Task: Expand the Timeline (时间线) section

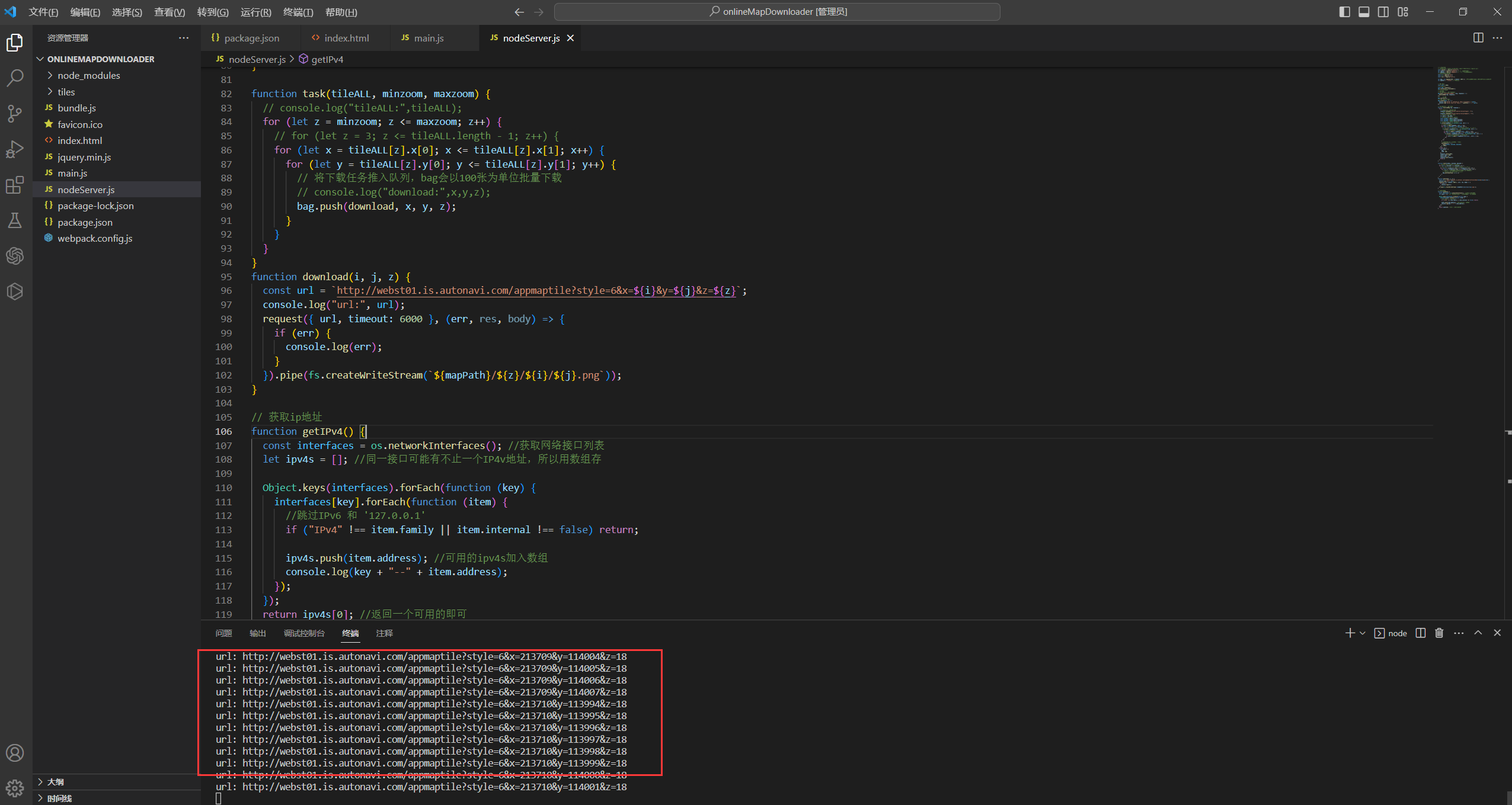Action: pyautogui.click(x=117, y=798)
